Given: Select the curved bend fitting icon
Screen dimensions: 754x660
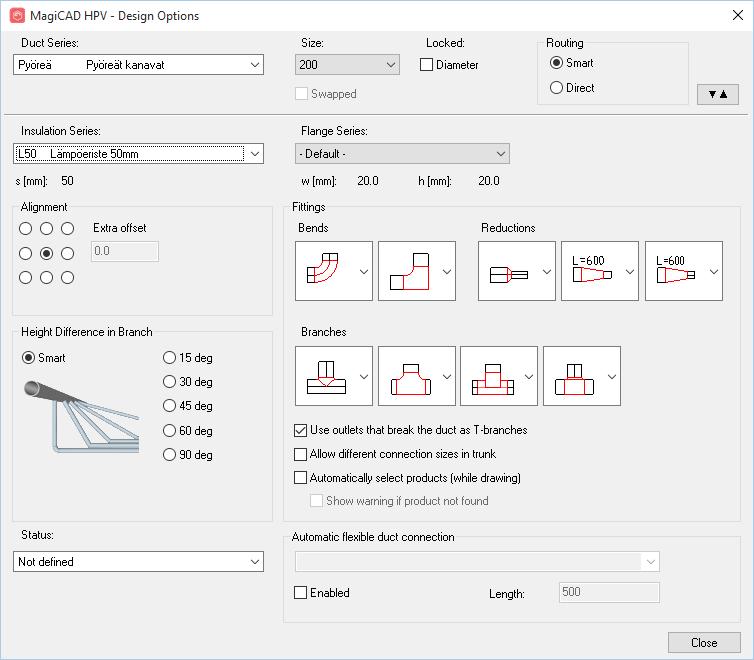Looking at the screenshot, I should tap(323, 268).
